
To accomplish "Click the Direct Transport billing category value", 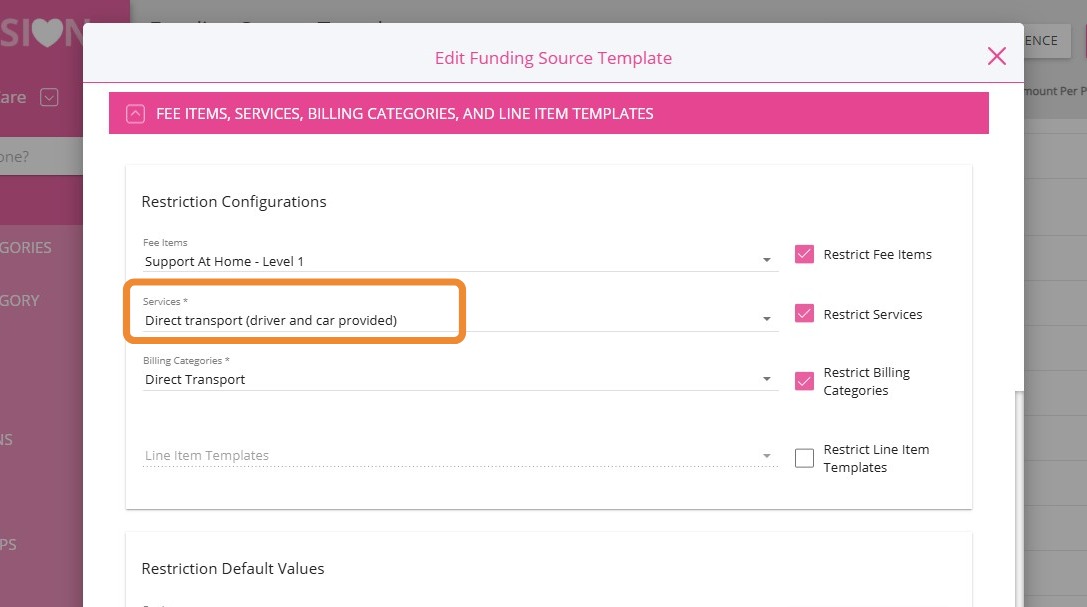I will 195,380.
